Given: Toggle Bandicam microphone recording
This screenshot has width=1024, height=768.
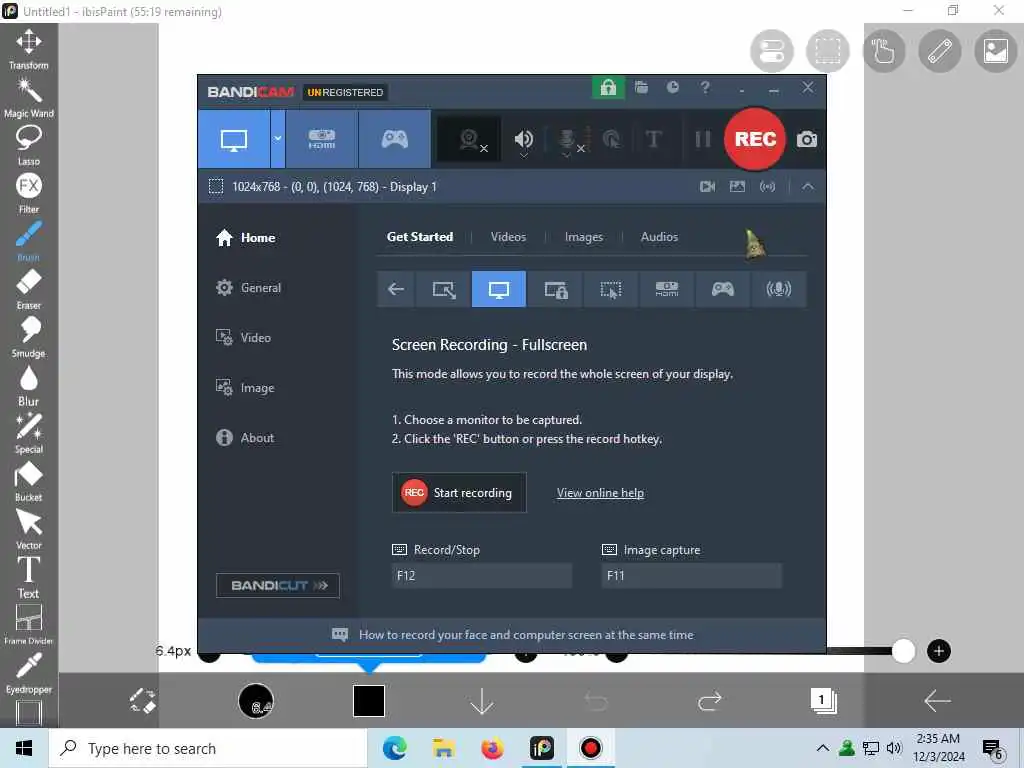Looking at the screenshot, I should [x=569, y=140].
